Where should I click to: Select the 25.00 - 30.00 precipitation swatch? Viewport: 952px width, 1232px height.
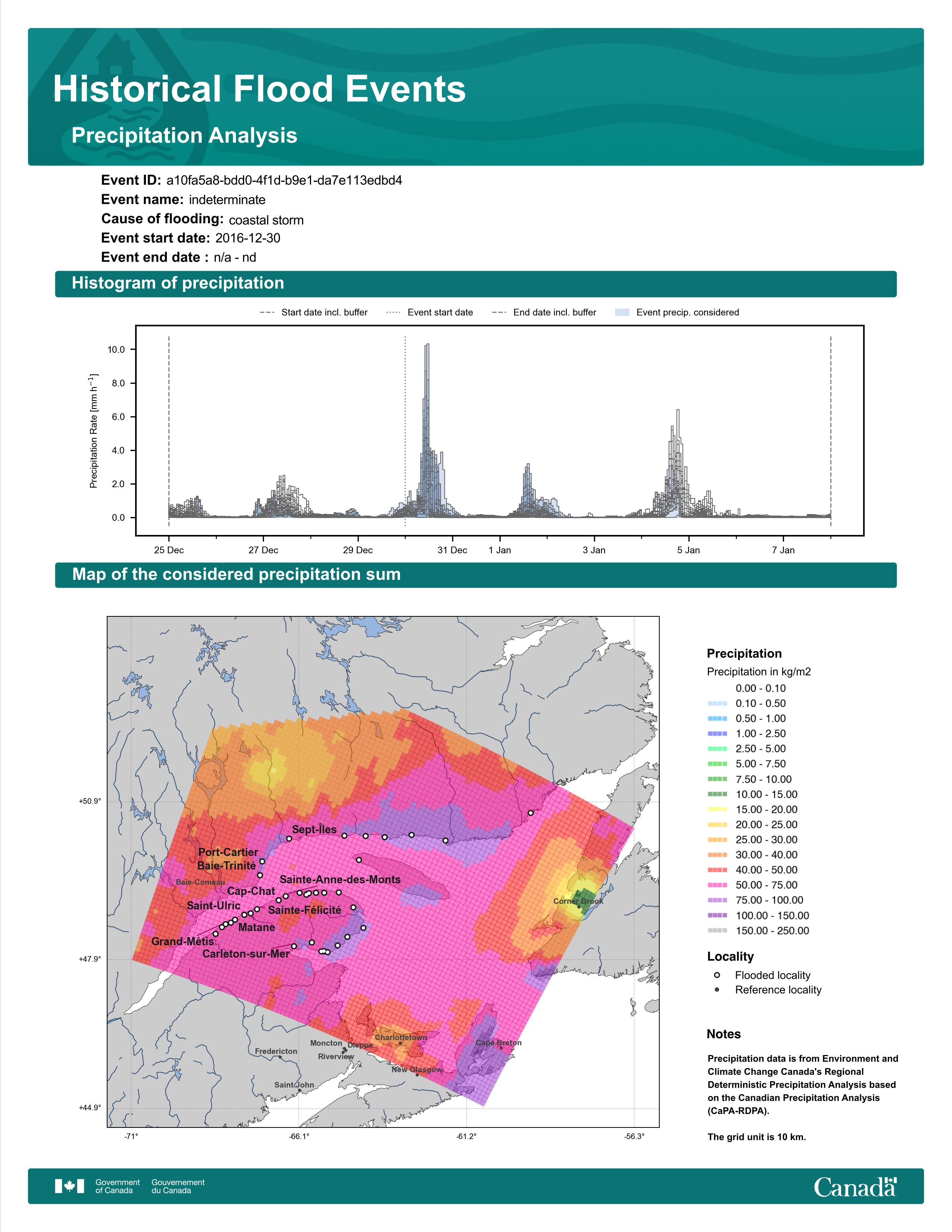[717, 840]
